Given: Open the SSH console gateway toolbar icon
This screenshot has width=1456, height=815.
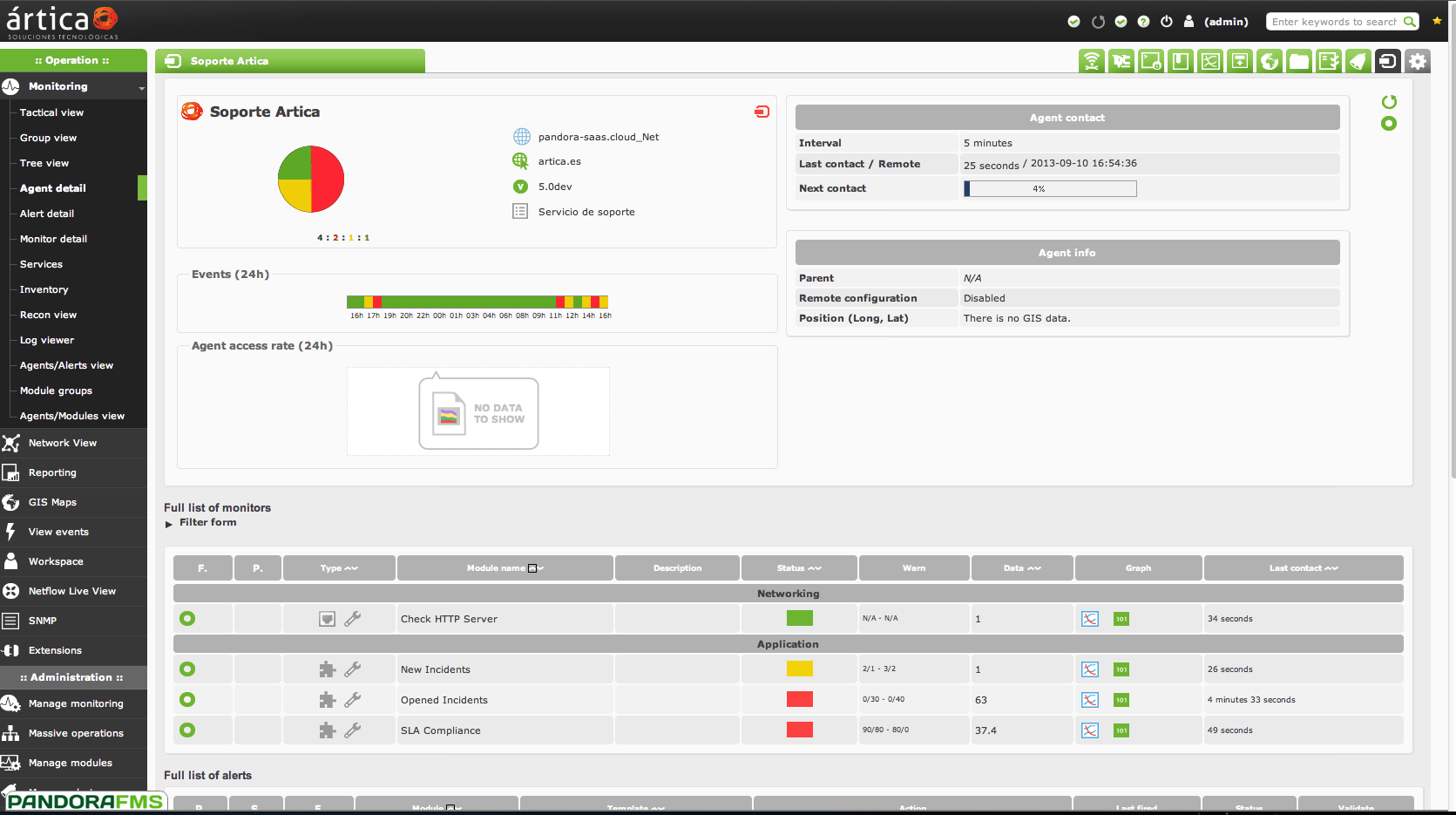Looking at the screenshot, I should 1151,61.
